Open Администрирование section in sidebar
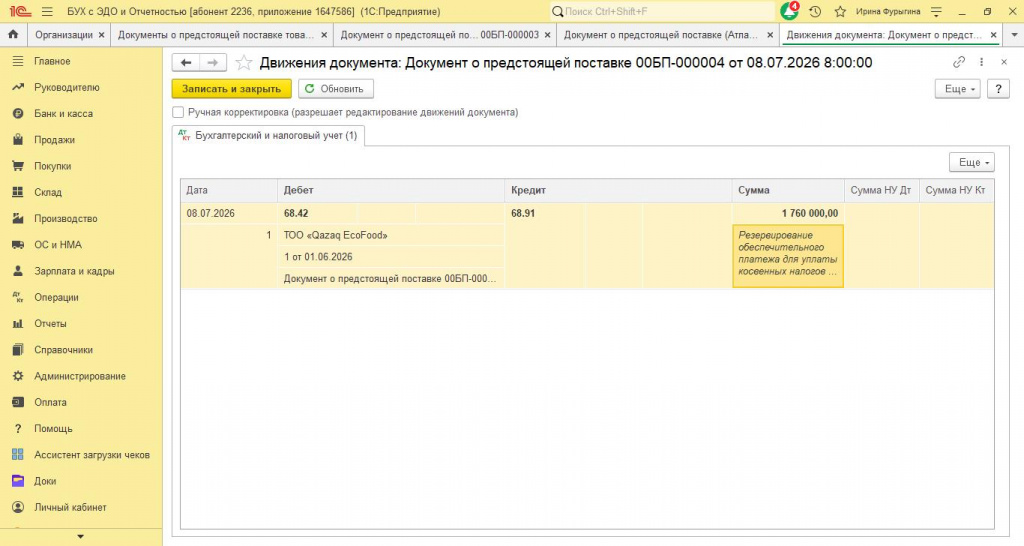The height and width of the screenshot is (546, 1024). pos(81,376)
